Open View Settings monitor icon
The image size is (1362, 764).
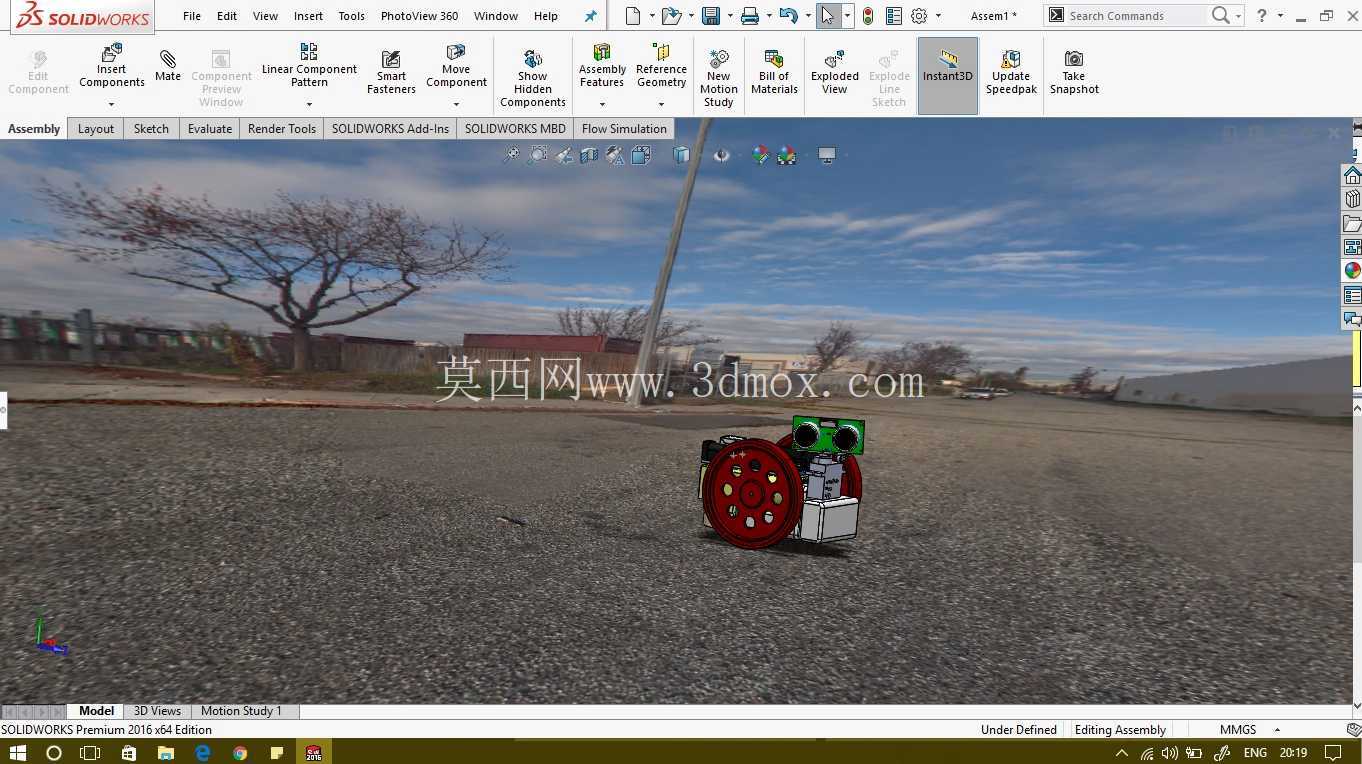pyautogui.click(x=827, y=155)
